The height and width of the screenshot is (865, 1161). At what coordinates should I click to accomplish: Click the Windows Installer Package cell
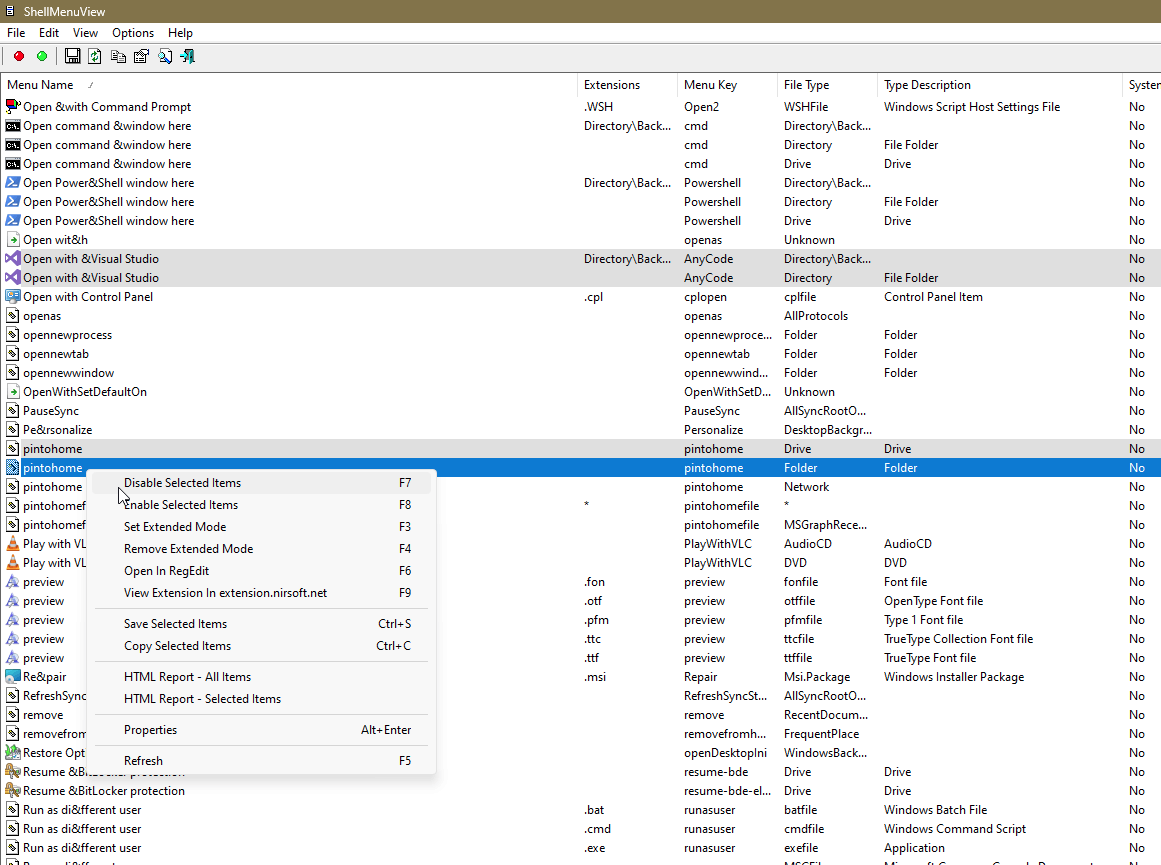(954, 677)
